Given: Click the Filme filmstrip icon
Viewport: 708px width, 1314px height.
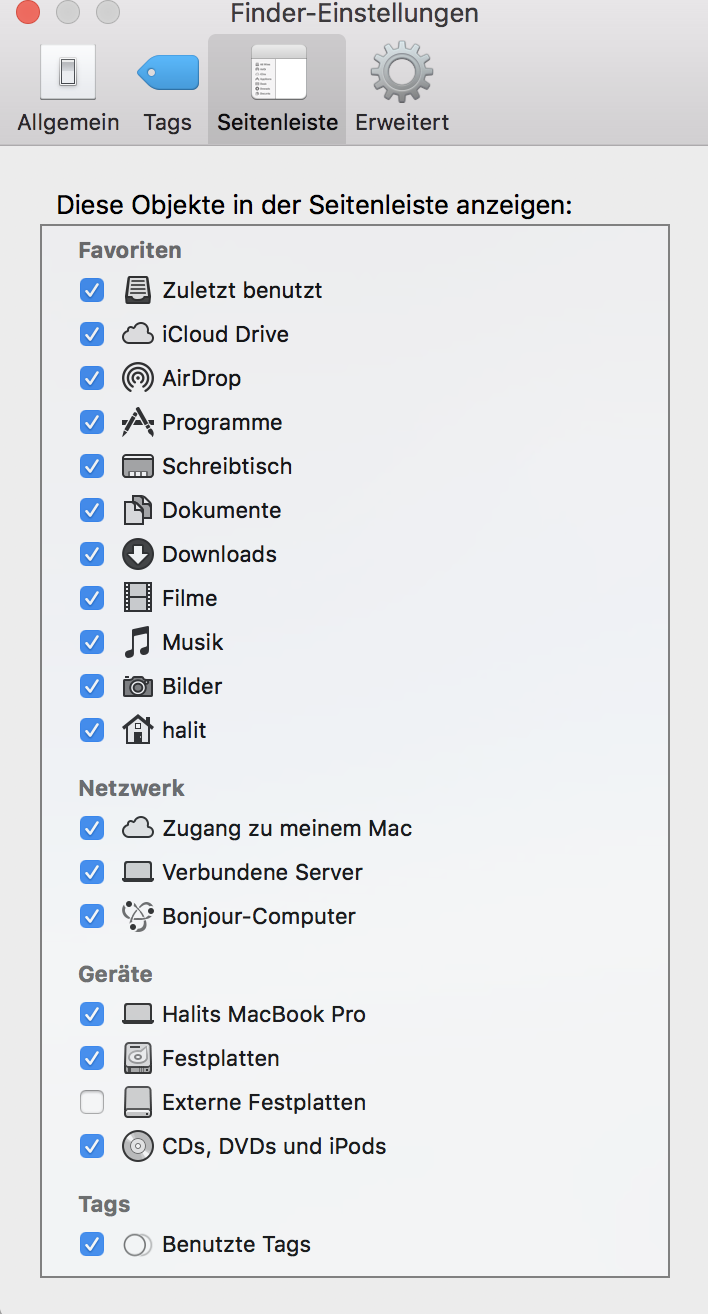Looking at the screenshot, I should pyautogui.click(x=138, y=598).
